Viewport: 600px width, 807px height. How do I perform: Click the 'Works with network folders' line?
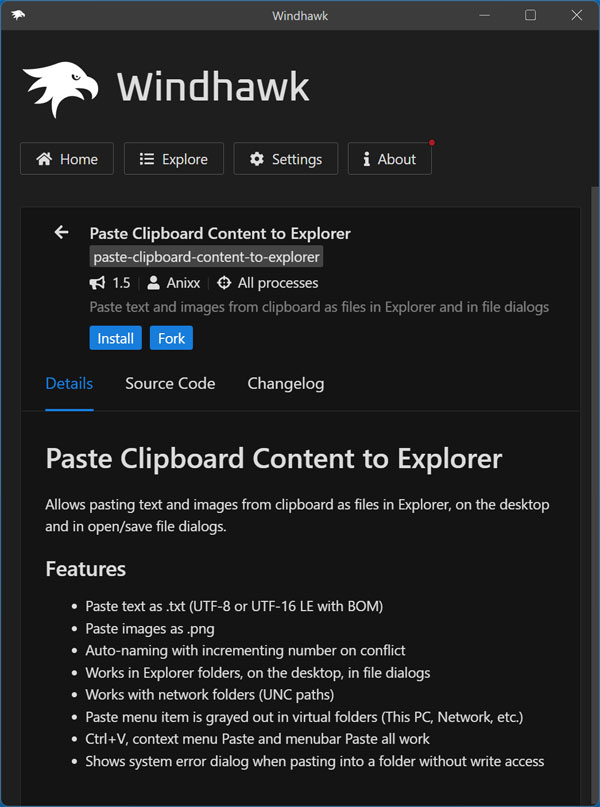pyautogui.click(x=210, y=695)
